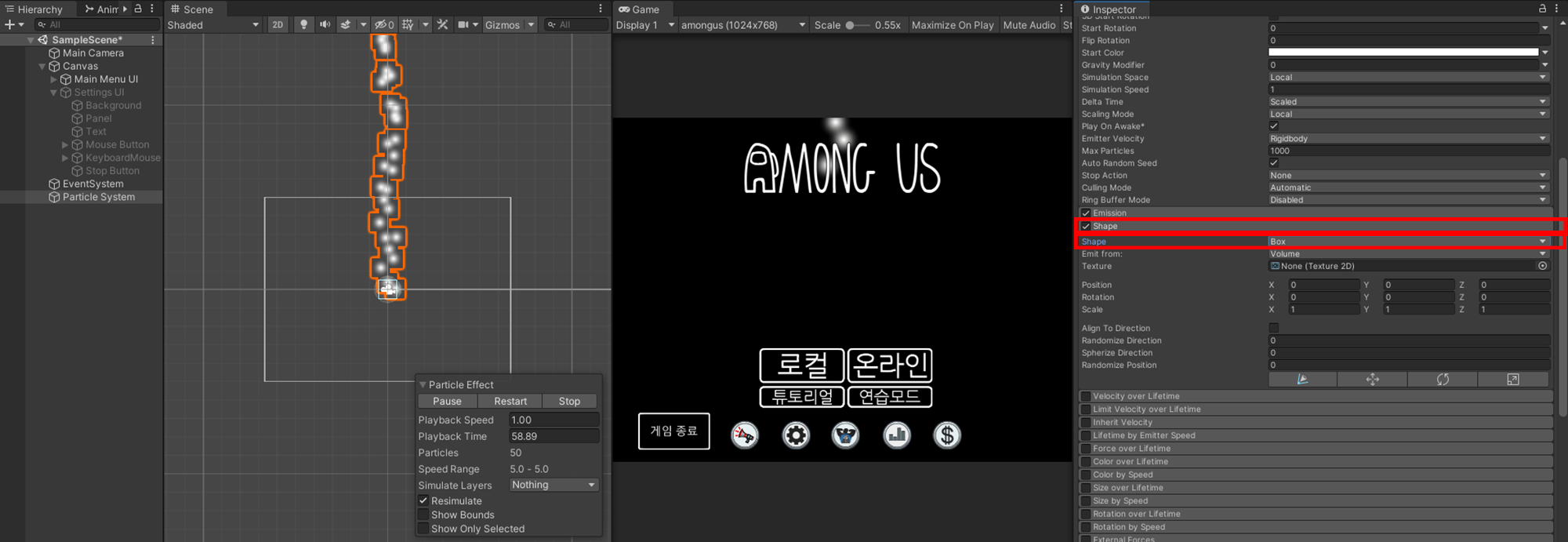Screen dimensions: 1568x542
Task: Click the statistics bar chart icon in Game view
Action: [x=897, y=435]
